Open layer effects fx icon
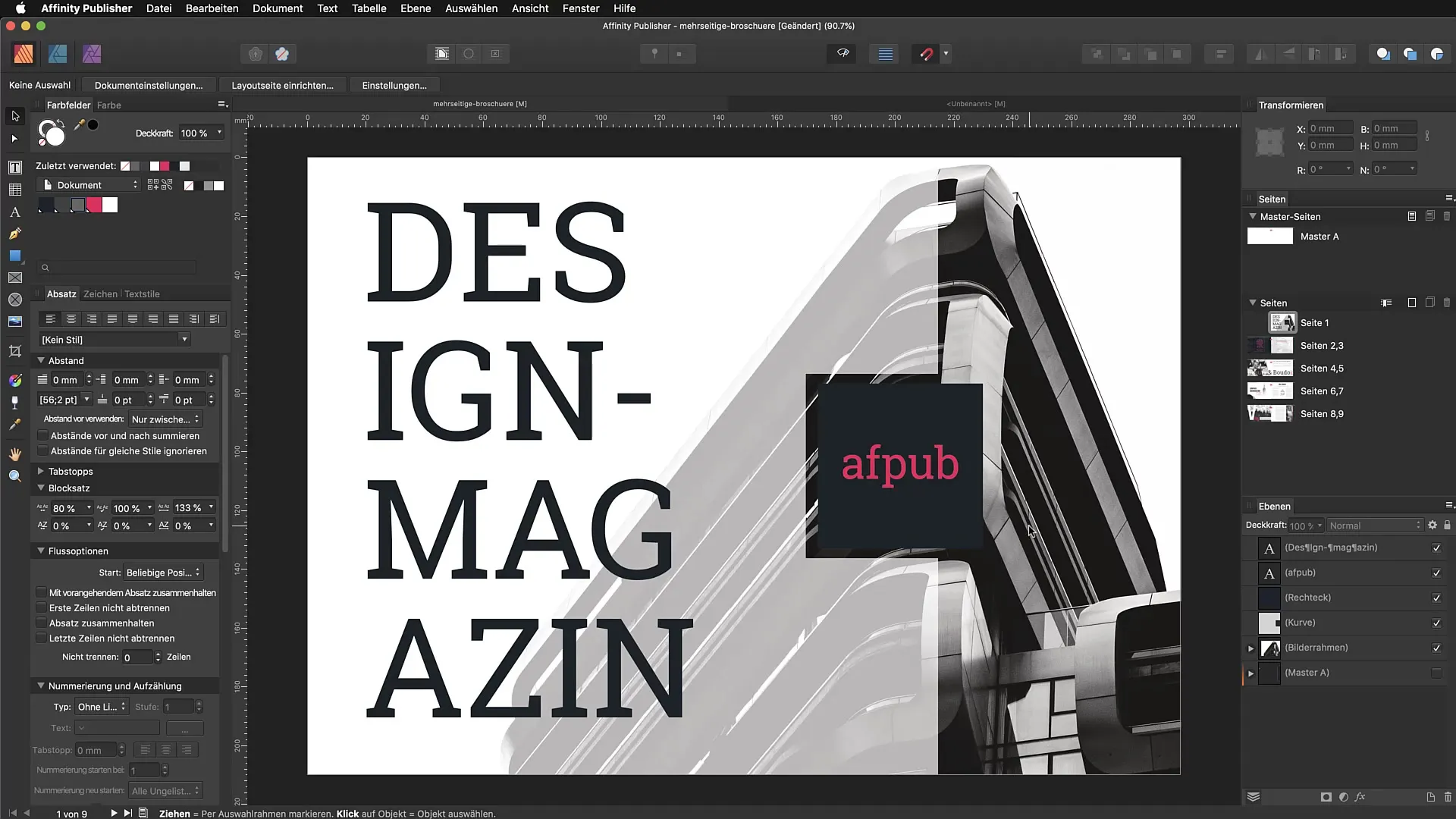The image size is (1456, 819). (1360, 797)
